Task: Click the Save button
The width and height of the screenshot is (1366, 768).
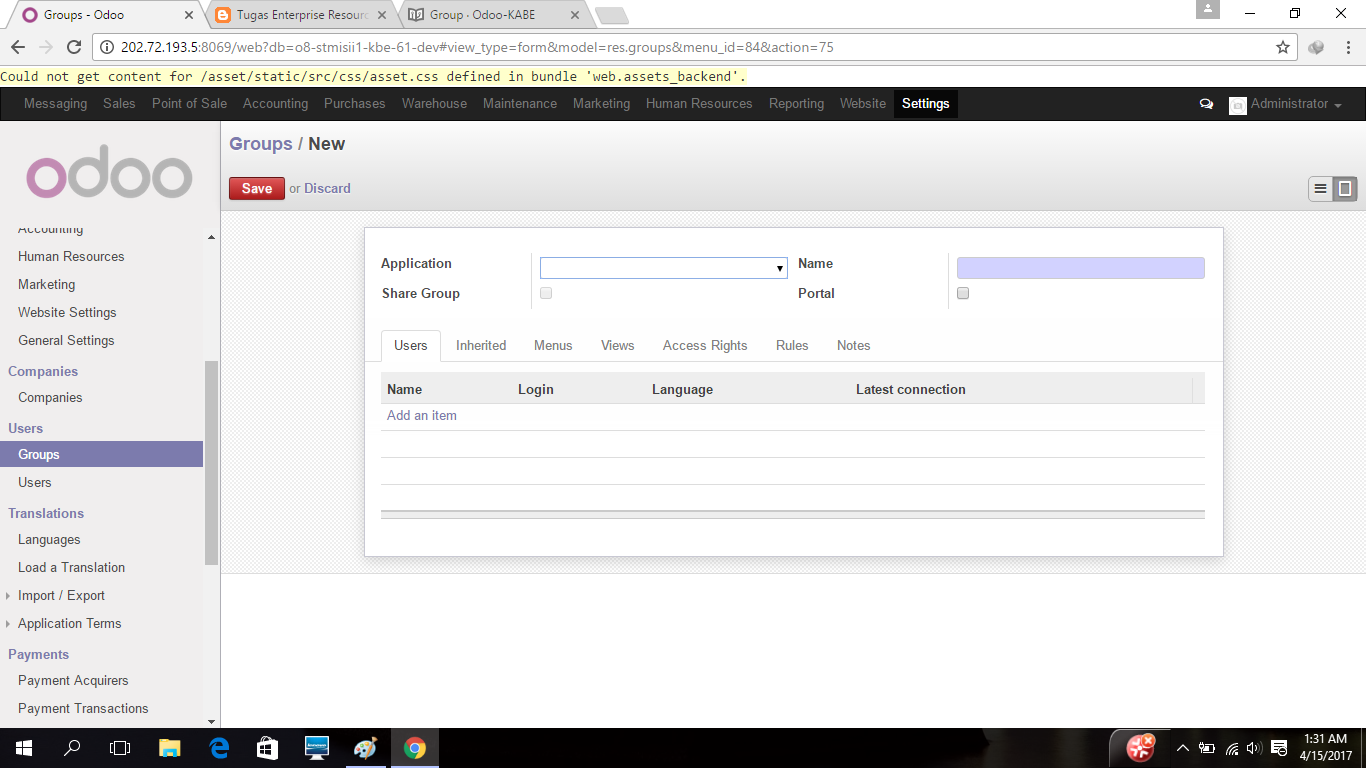Action: 256,188
